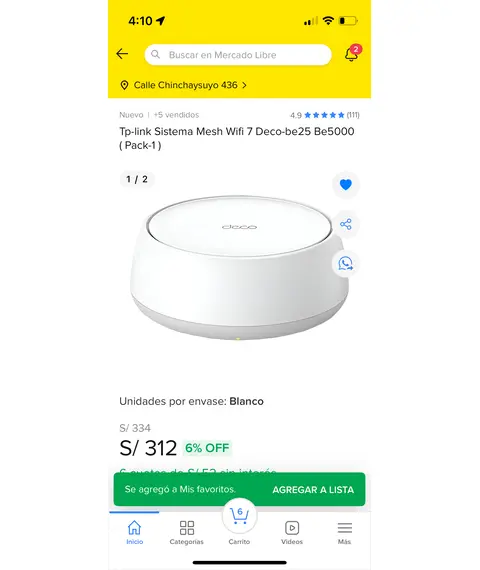
Task: Toggle the blue heart favorite icon
Action: pos(345,185)
